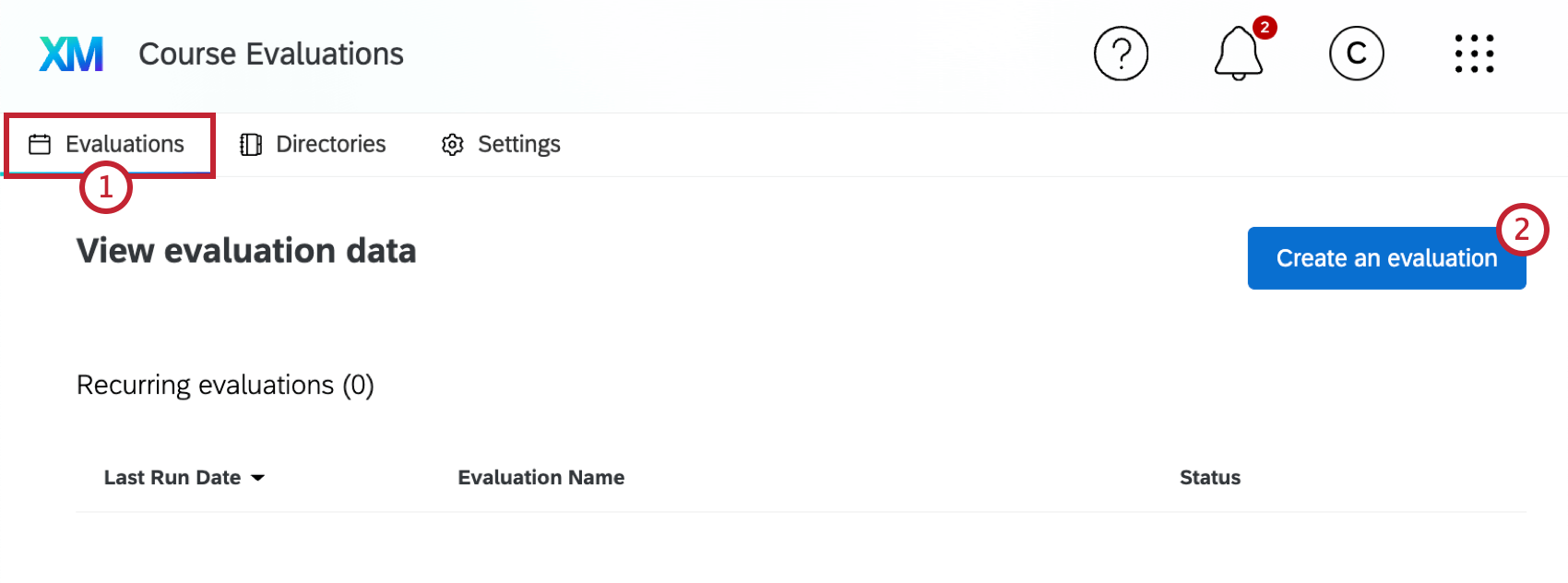This screenshot has height=583, width=1568.
Task: Click the gear icon beside Settings
Action: tap(452, 144)
